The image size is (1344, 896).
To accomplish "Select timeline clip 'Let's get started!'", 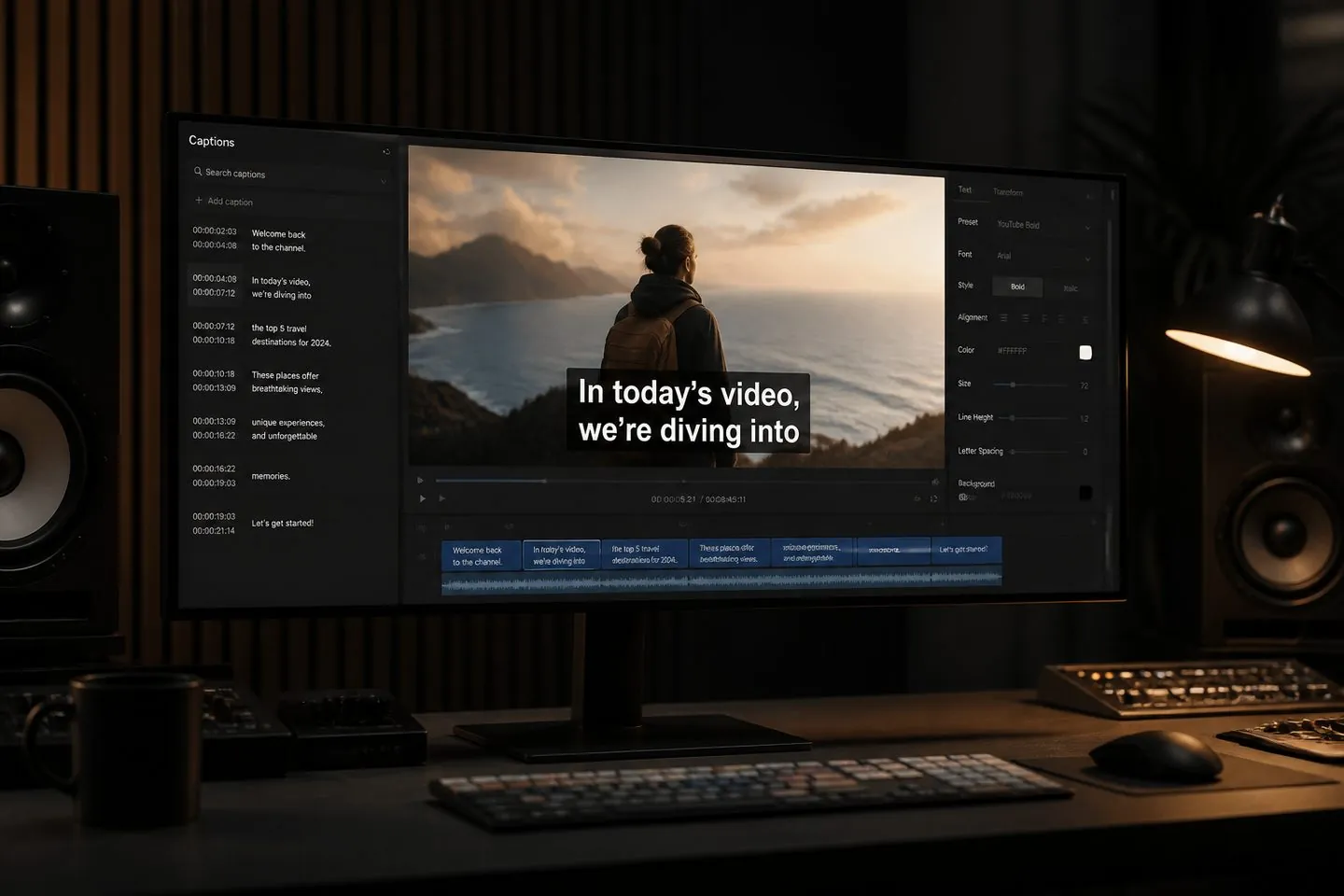I will pyautogui.click(x=966, y=550).
